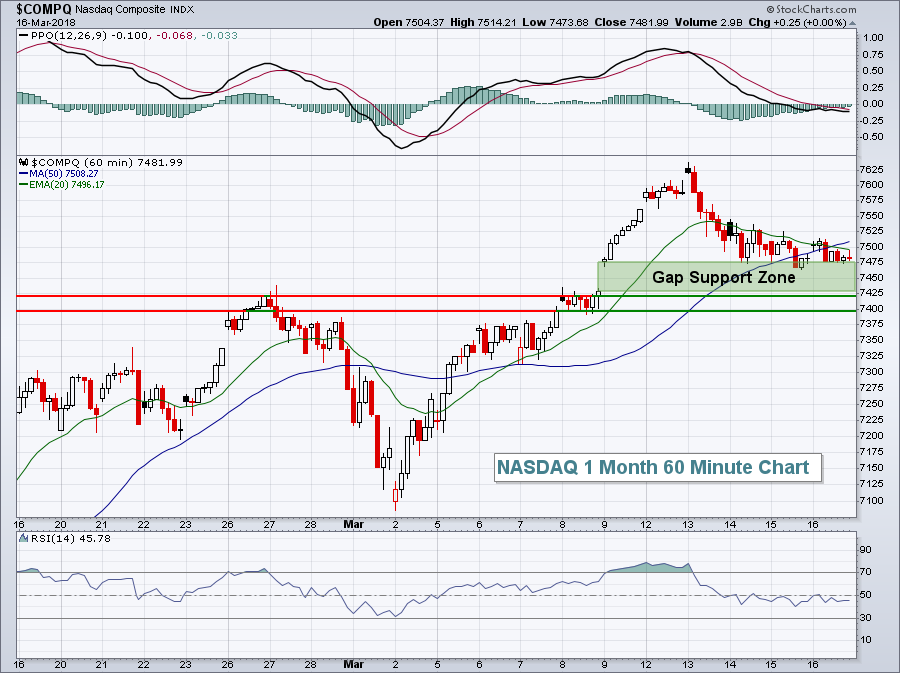Open the StockCharts.com copyright text
The height and width of the screenshot is (673, 900).
(x=811, y=9)
